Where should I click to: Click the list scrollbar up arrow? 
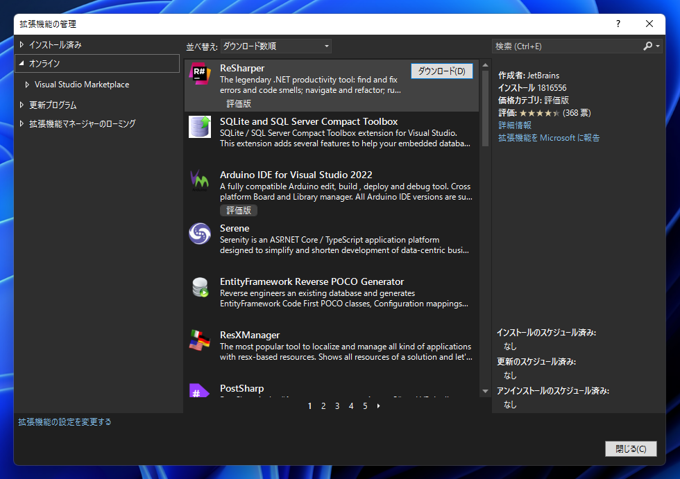(485, 65)
